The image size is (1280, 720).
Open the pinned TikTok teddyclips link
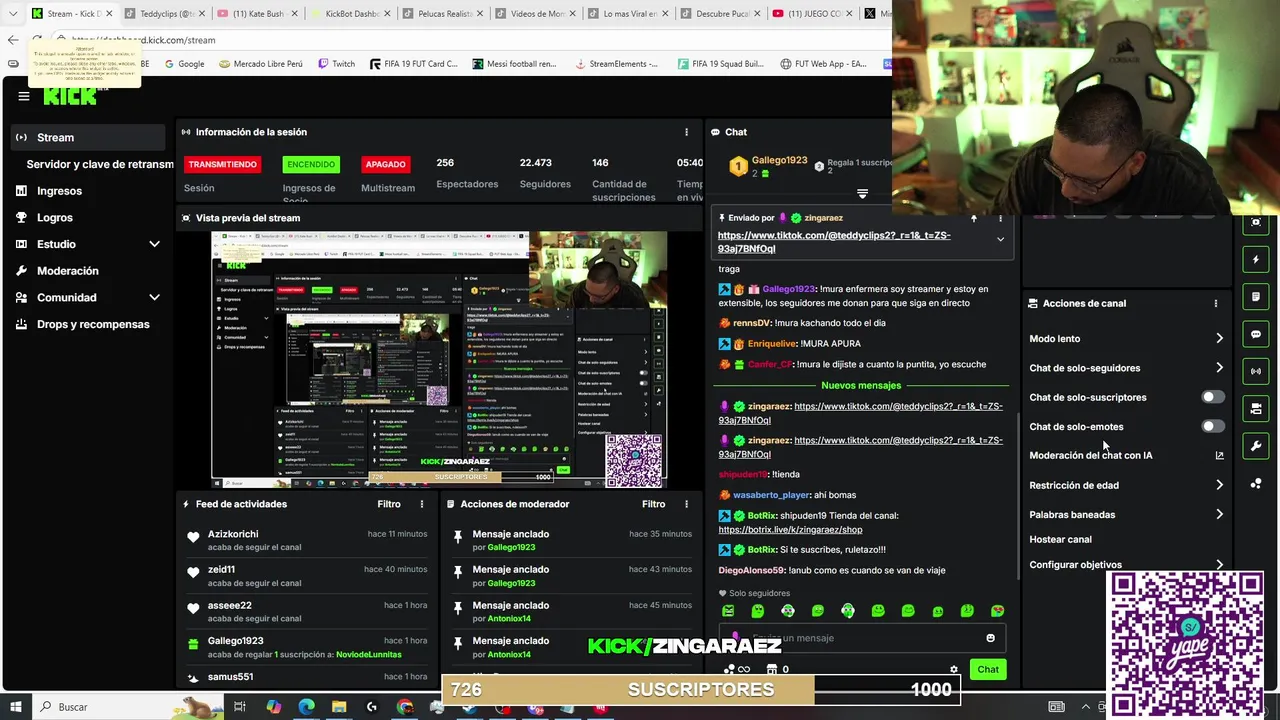coord(834,242)
